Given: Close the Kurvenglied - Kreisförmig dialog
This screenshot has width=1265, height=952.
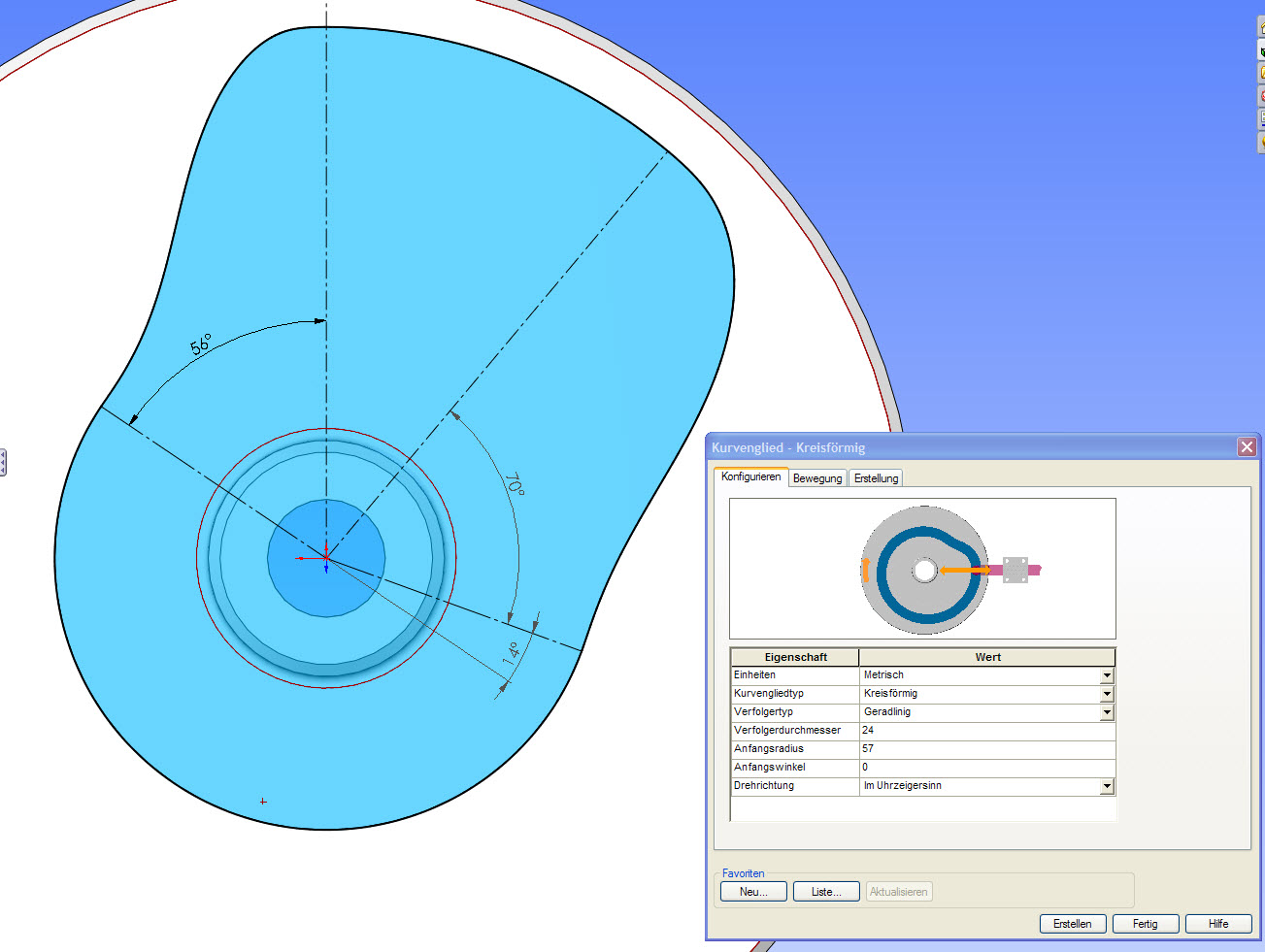Looking at the screenshot, I should pos(1248,447).
